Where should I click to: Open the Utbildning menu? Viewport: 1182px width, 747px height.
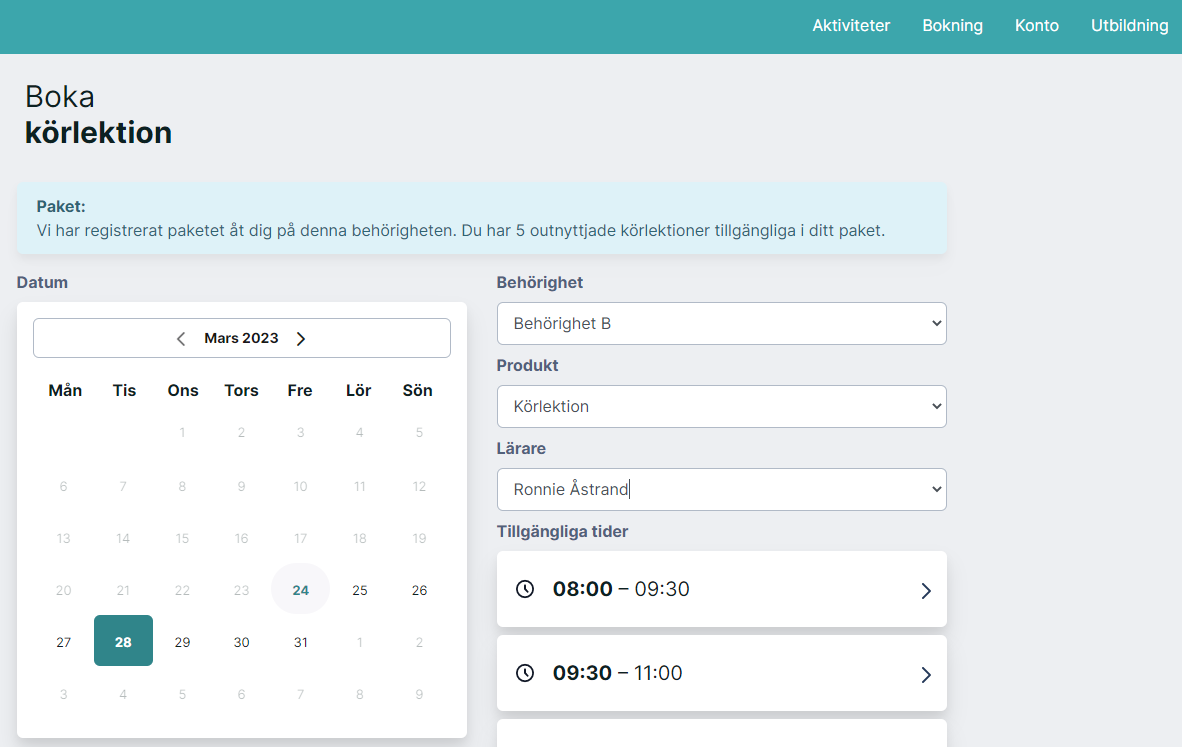click(x=1129, y=26)
